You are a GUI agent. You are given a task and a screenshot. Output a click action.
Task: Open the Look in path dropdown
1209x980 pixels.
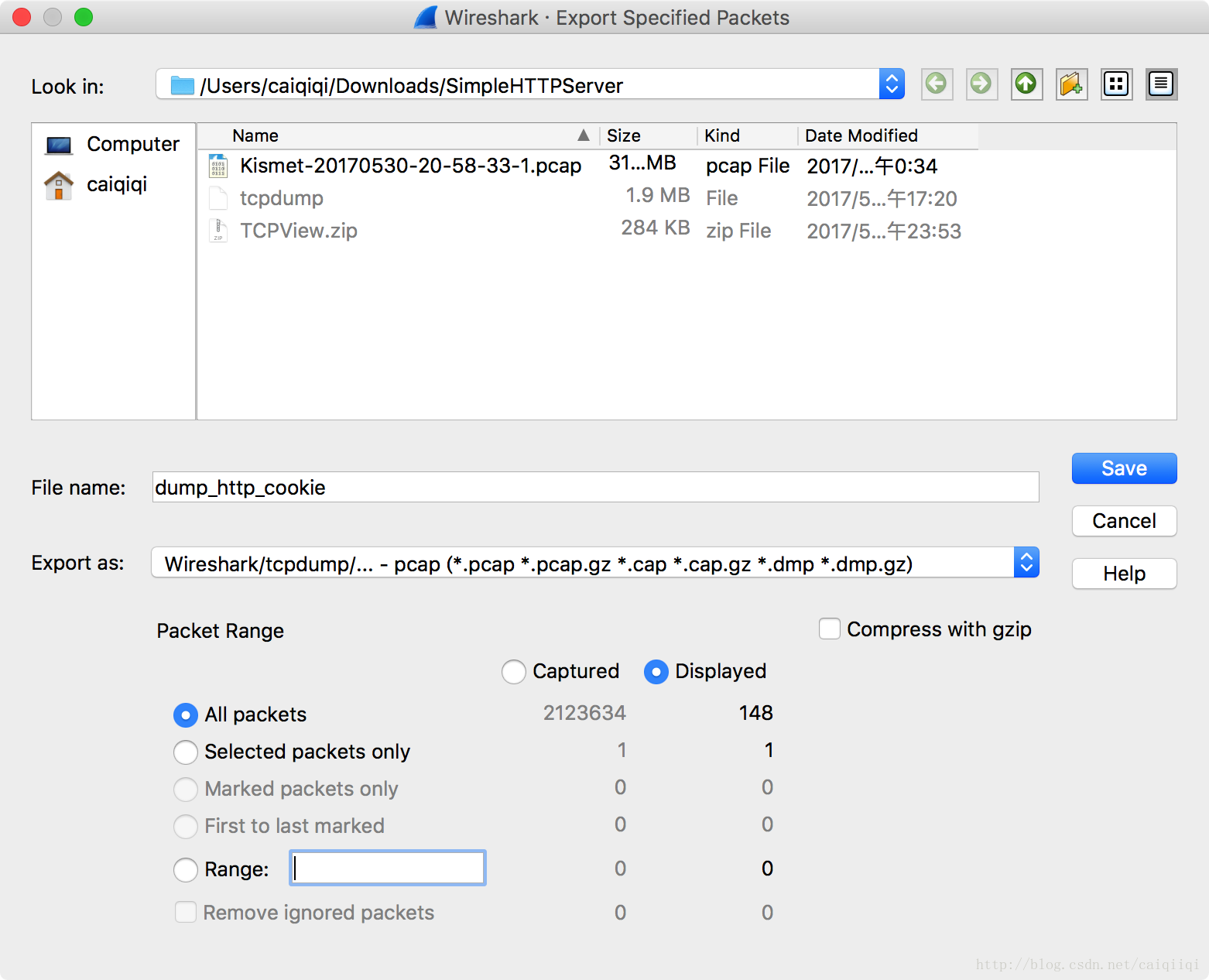(892, 84)
